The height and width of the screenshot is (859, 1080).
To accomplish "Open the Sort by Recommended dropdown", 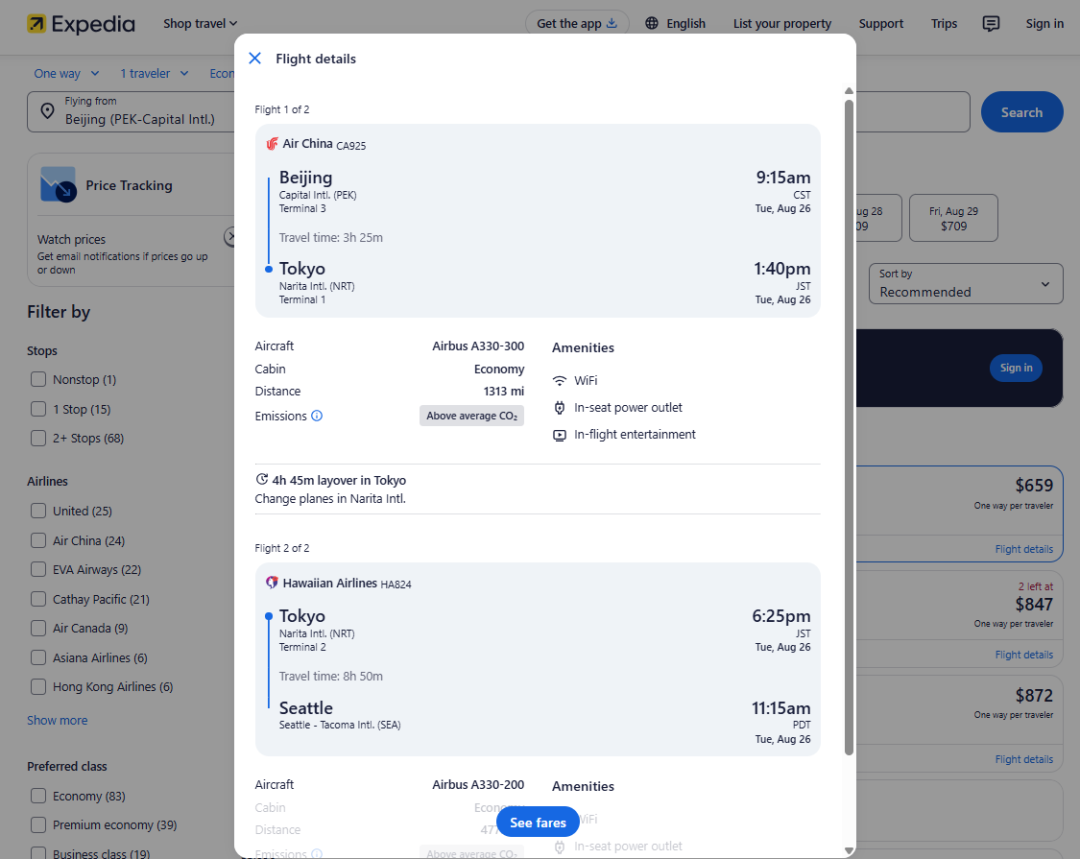I will pos(966,283).
